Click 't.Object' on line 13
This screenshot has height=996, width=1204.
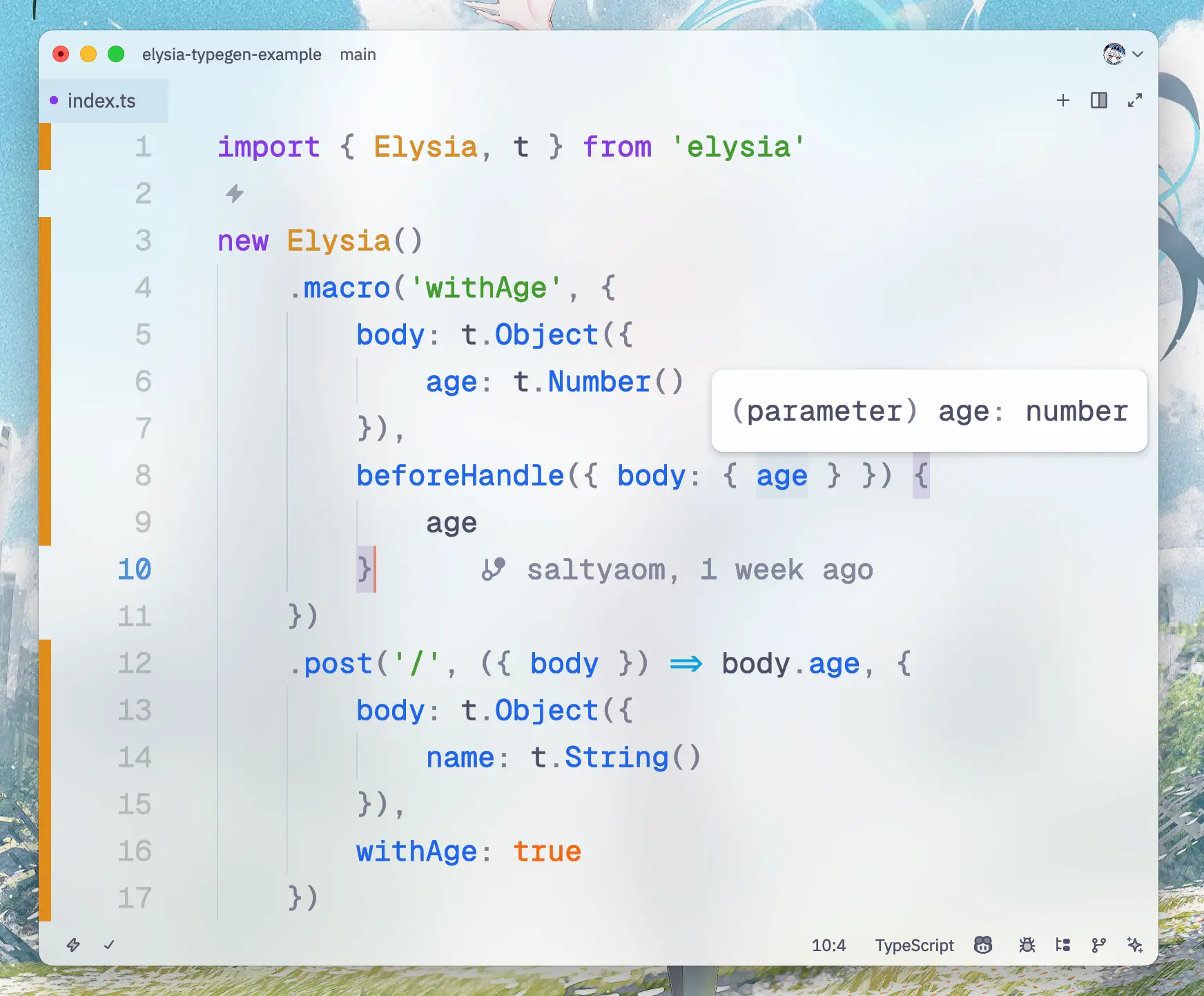529,711
